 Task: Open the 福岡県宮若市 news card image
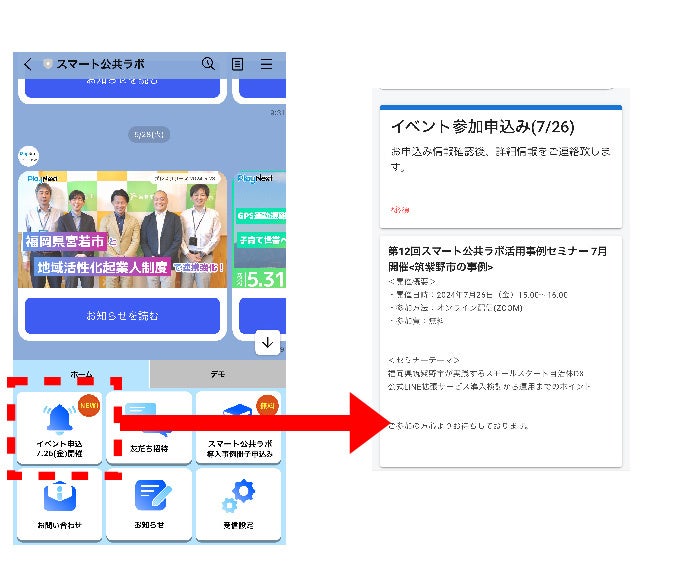[x=123, y=229]
